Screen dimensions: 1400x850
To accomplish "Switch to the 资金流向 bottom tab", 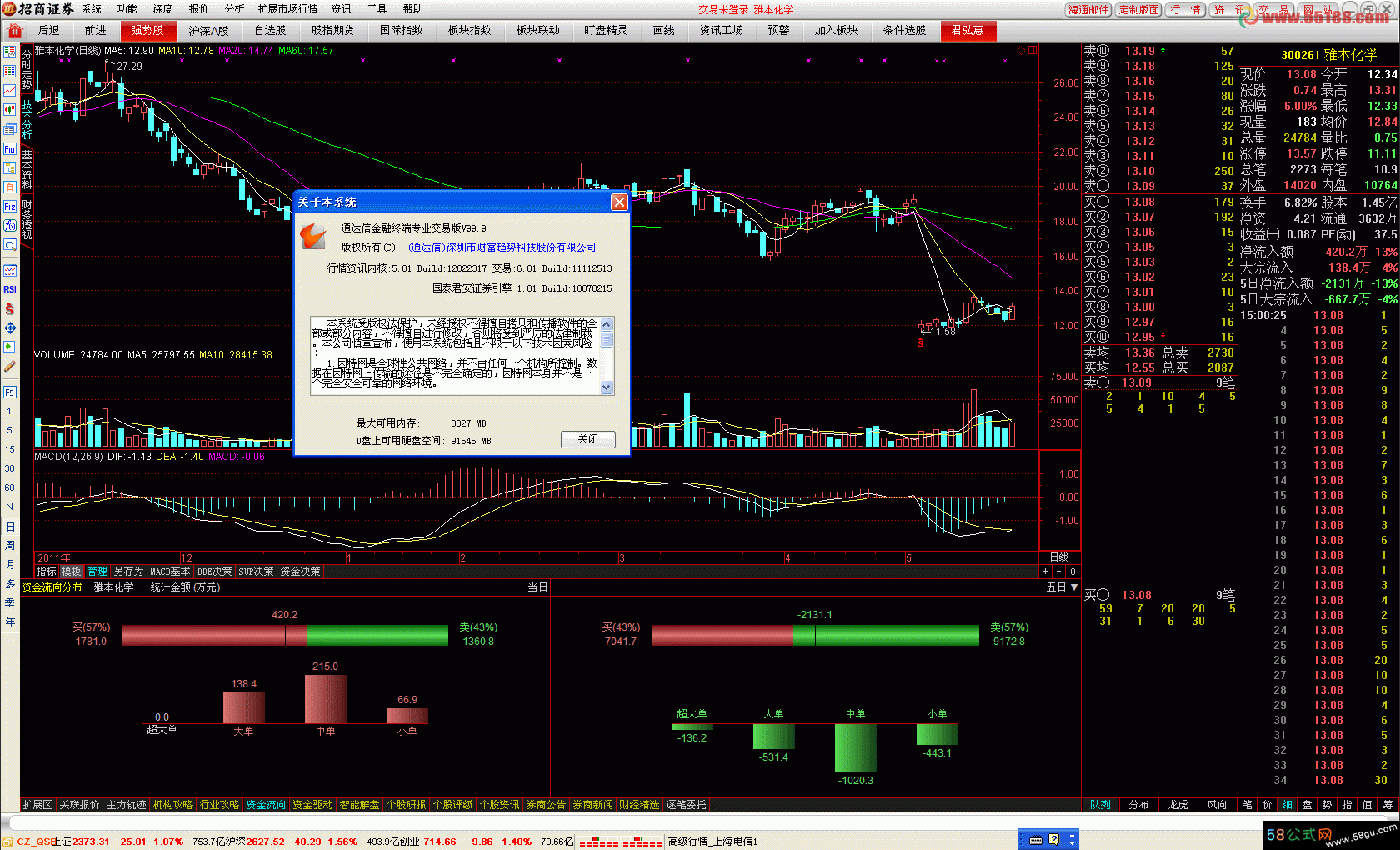I will click(266, 805).
